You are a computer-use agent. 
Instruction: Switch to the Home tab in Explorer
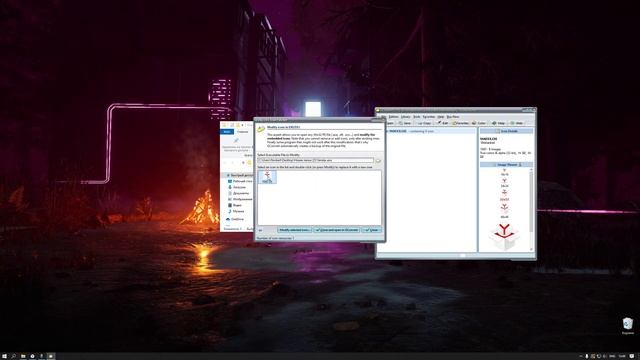[242, 132]
